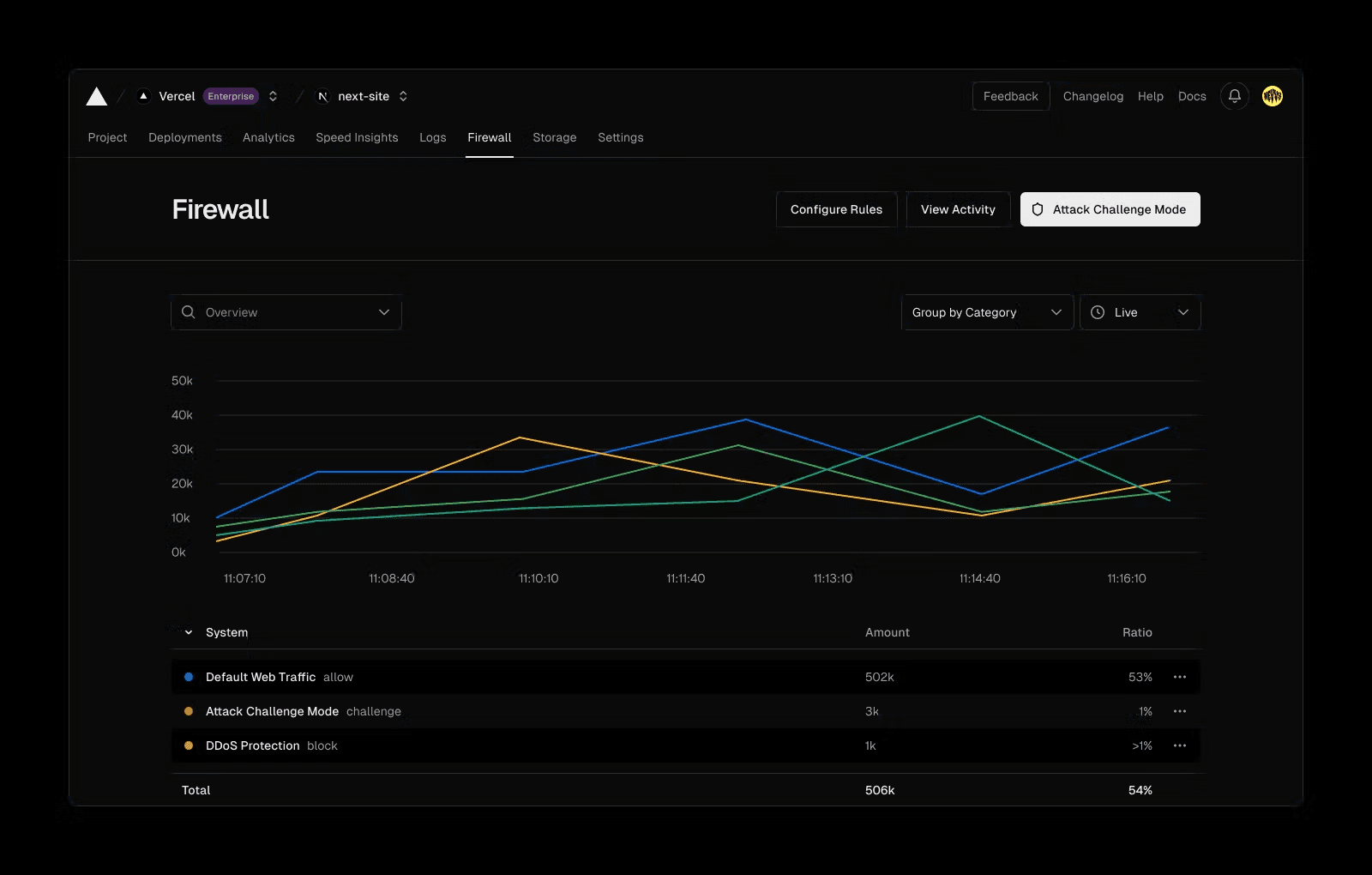The height and width of the screenshot is (875, 1372).
Task: Click the Vercel triangle logo
Action: point(96,96)
